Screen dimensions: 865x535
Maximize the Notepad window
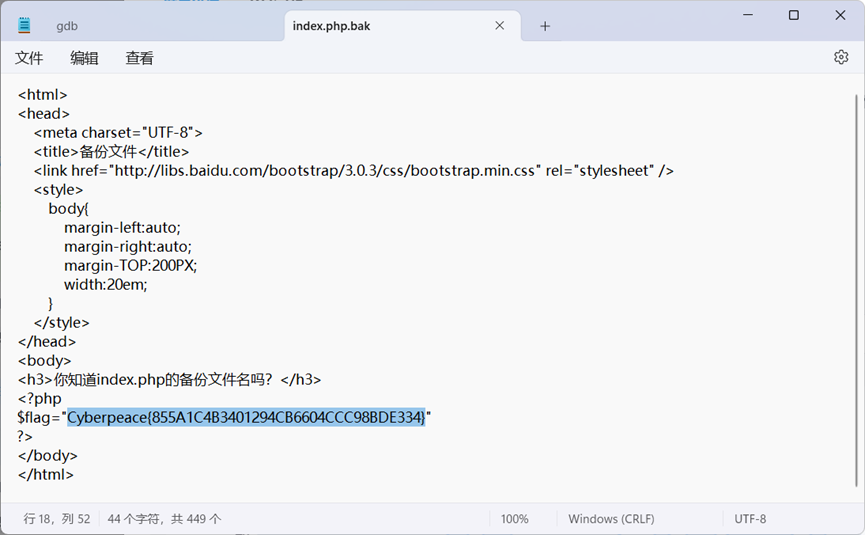(x=793, y=15)
